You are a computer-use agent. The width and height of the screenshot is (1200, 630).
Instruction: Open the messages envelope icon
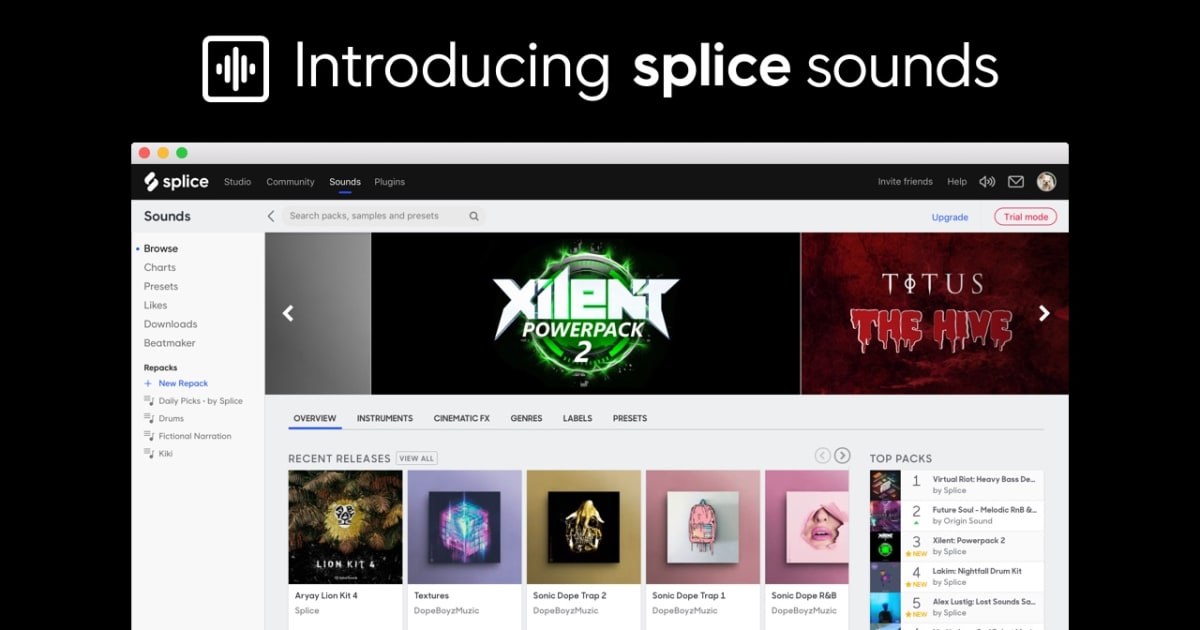1016,181
